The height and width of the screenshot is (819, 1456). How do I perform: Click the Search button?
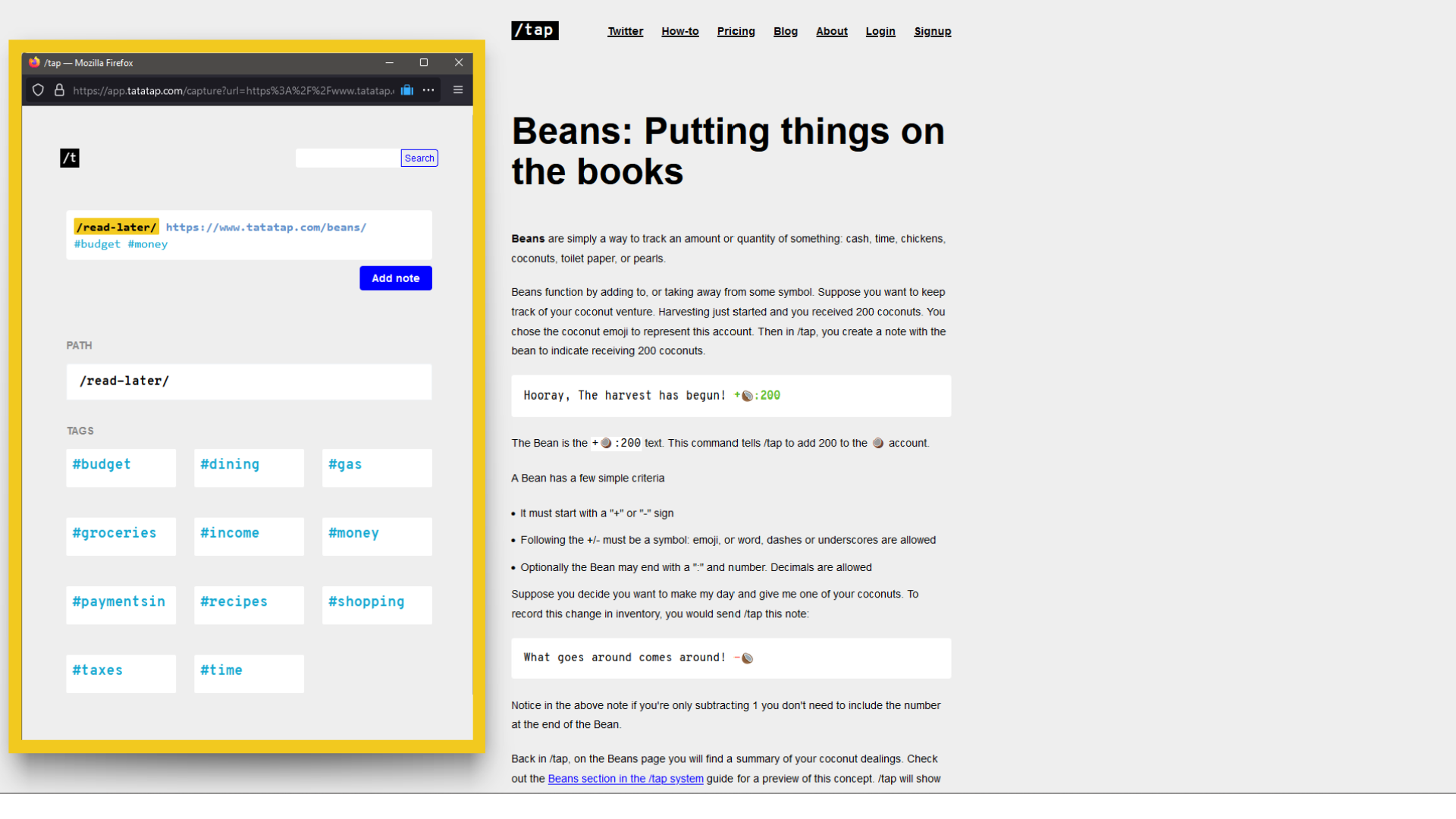(419, 158)
